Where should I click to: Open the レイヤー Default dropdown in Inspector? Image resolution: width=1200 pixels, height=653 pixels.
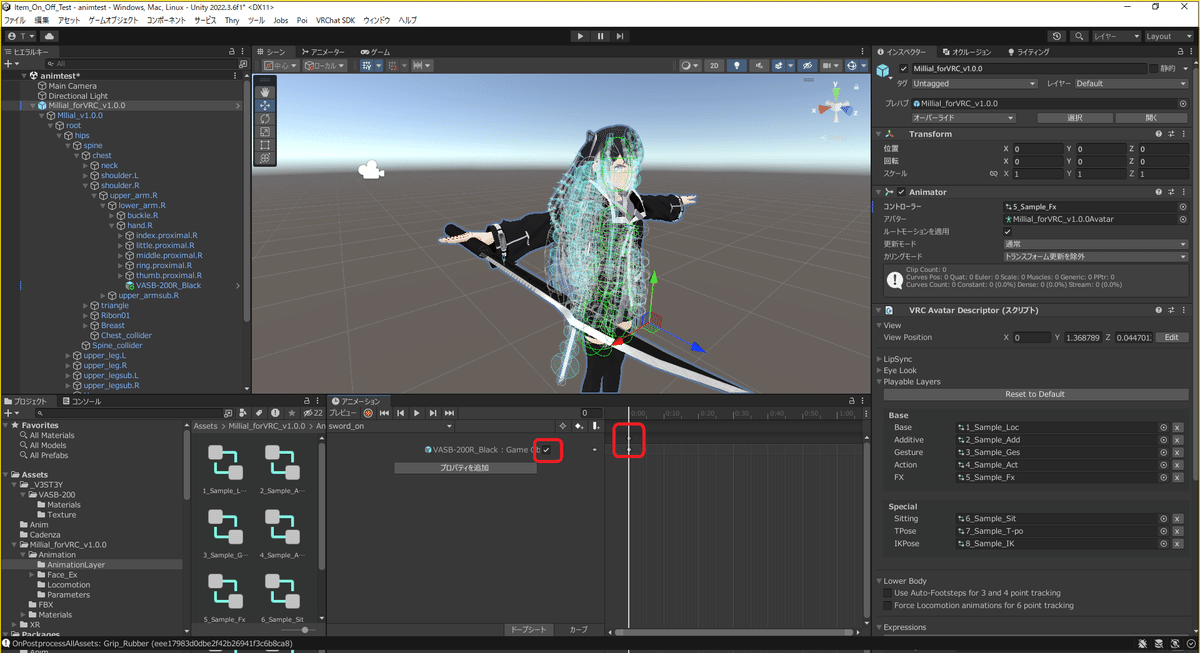(1131, 84)
